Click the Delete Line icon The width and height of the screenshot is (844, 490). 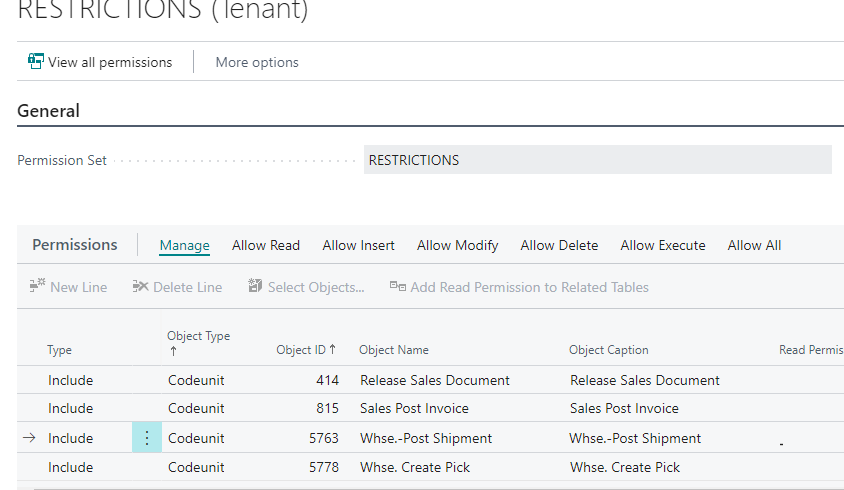(141, 287)
